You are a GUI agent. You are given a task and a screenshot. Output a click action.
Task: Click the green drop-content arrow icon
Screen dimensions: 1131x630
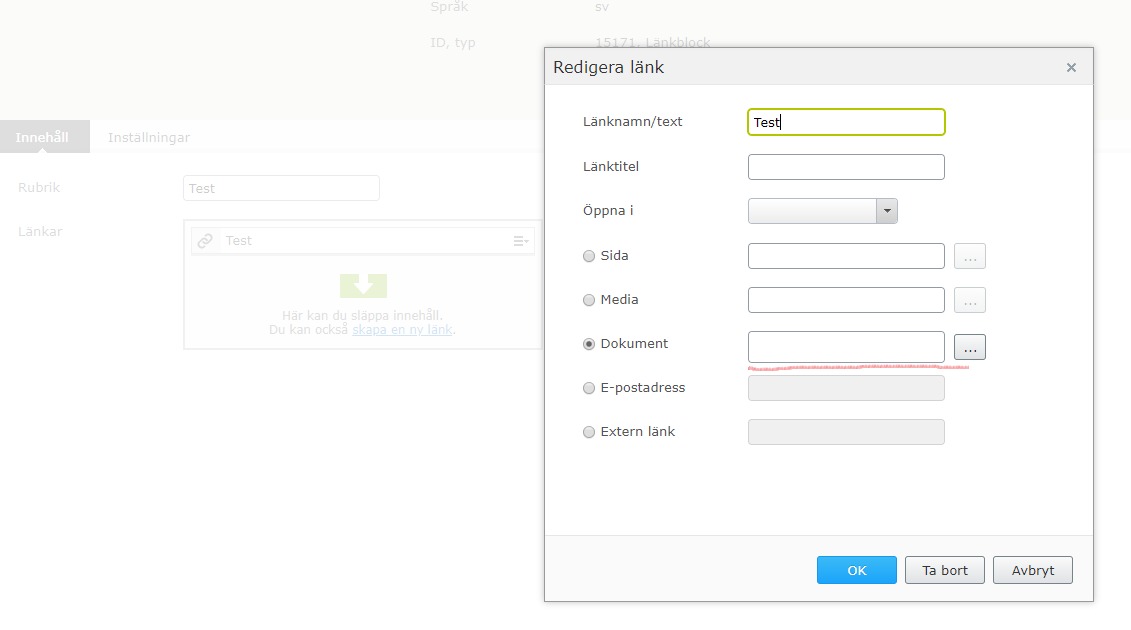363,286
